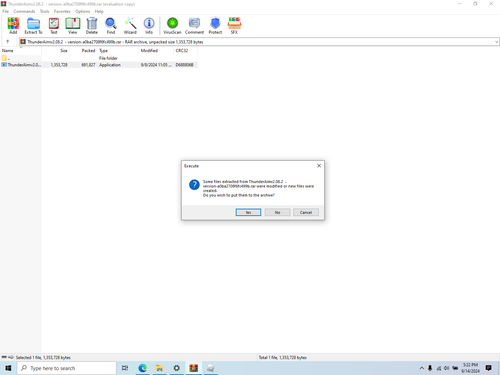This screenshot has width=500, height=375.
Task: Open the Comment tool
Action: click(194, 26)
